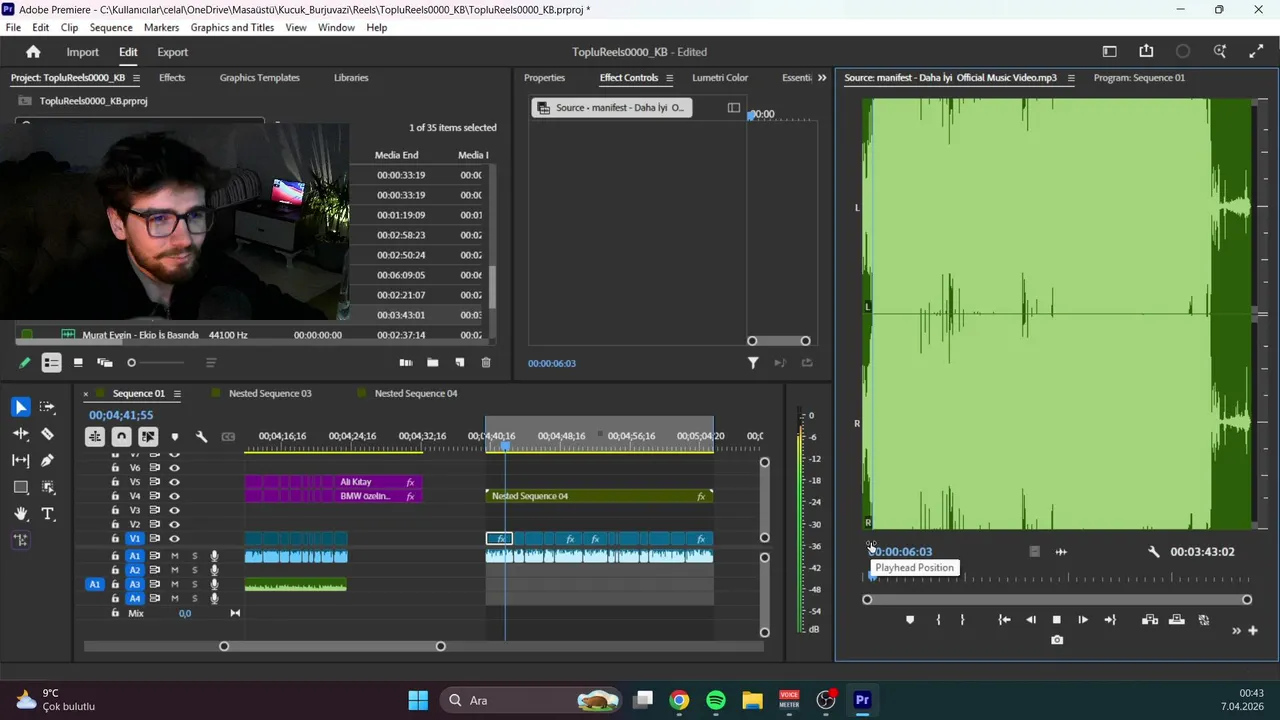This screenshot has width=1280, height=720.
Task: Toggle Linked Selection button
Action: pyautogui.click(x=148, y=436)
